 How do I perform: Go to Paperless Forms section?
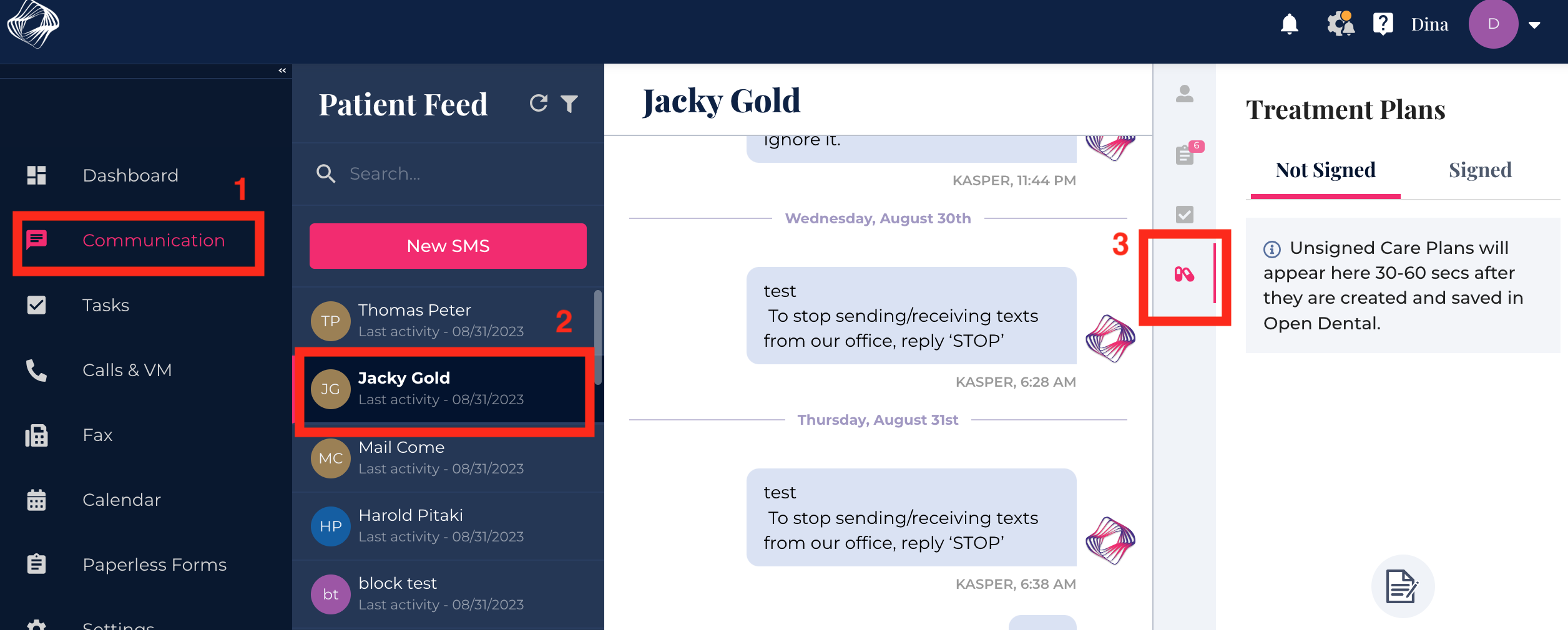click(x=154, y=565)
